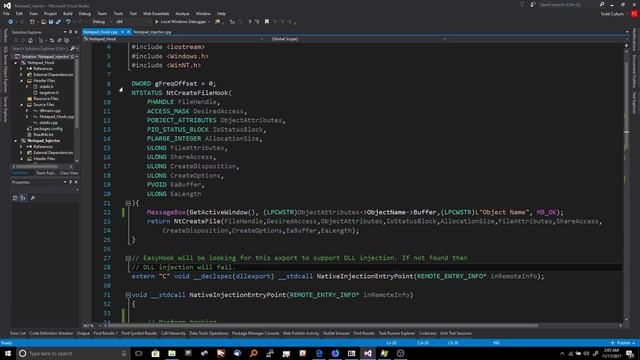
Task: Collapse the NtCreateFileHook function body
Action: coord(128,203)
